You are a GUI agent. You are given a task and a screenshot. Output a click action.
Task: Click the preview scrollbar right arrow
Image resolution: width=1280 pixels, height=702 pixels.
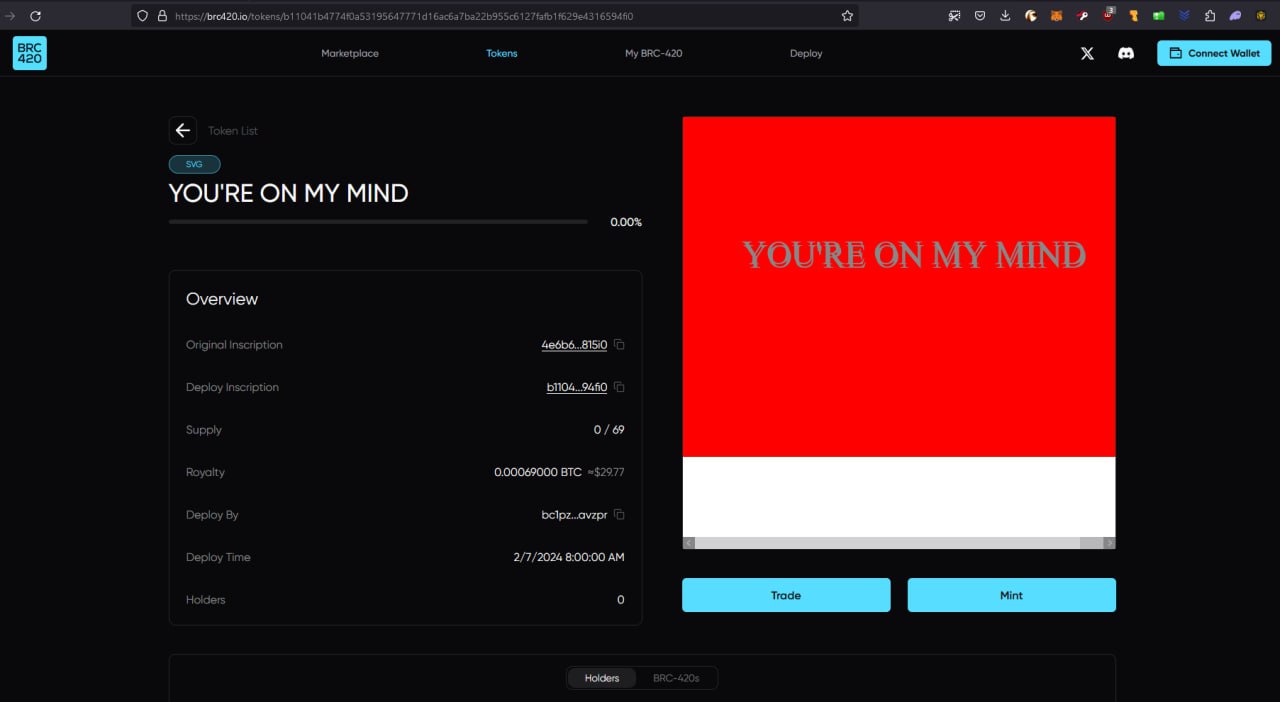[1109, 543]
